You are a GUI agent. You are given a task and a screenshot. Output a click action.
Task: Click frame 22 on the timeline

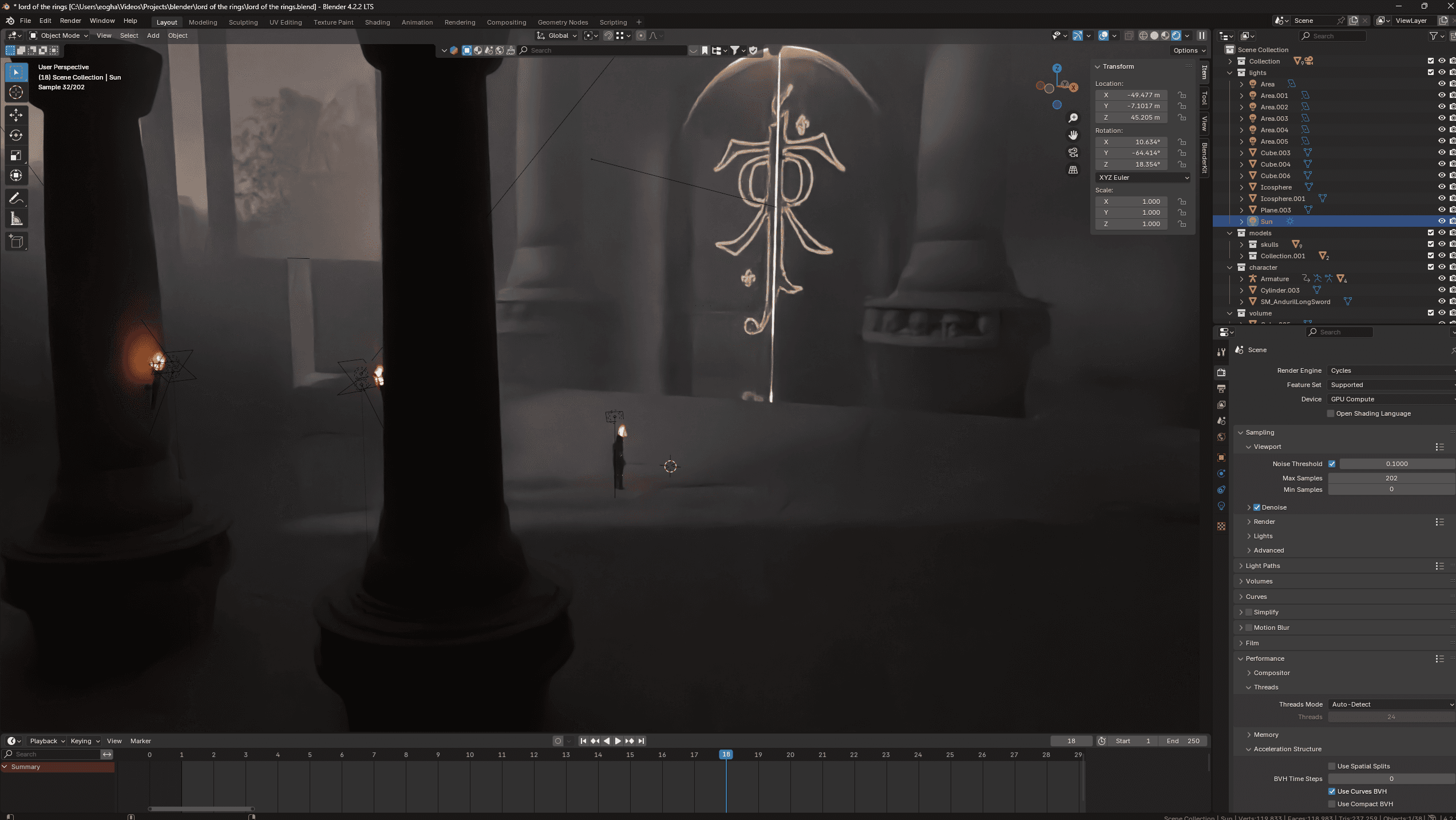[854, 755]
